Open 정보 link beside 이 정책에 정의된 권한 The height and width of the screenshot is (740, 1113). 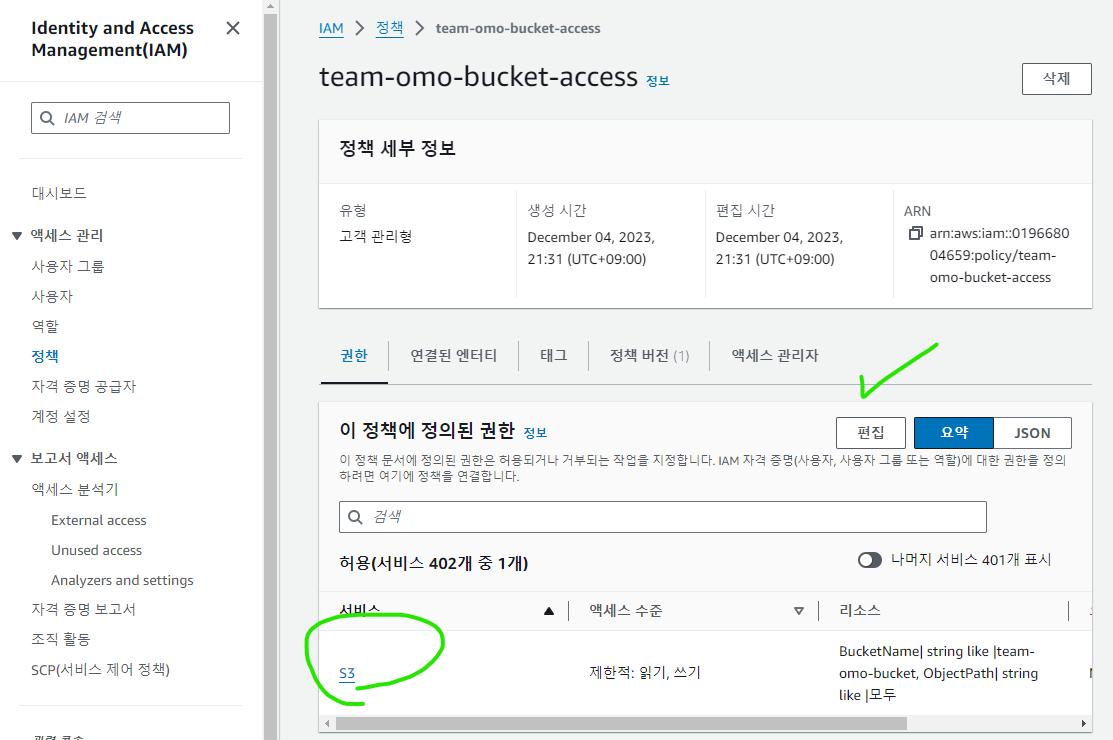535,433
